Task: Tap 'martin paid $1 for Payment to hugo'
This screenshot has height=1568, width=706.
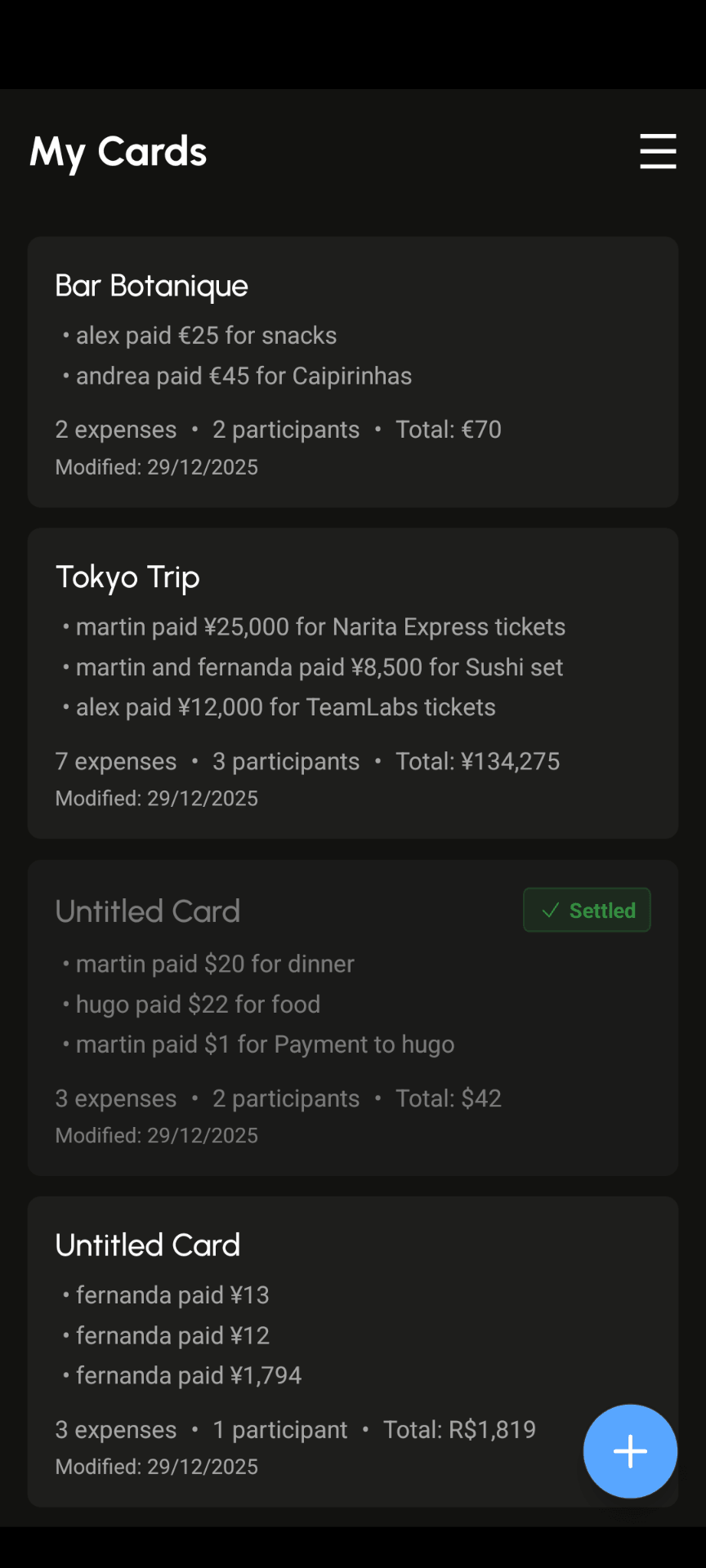Action: pos(265,1045)
